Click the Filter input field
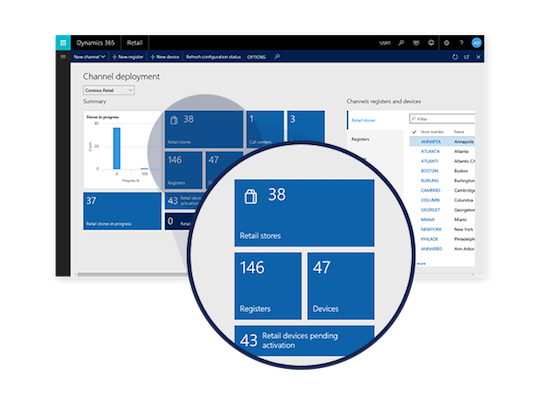 pos(442,119)
